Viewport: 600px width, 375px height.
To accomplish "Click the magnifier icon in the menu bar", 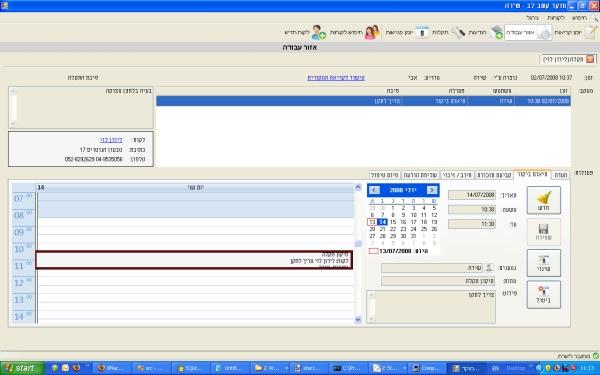I will click(x=594, y=18).
